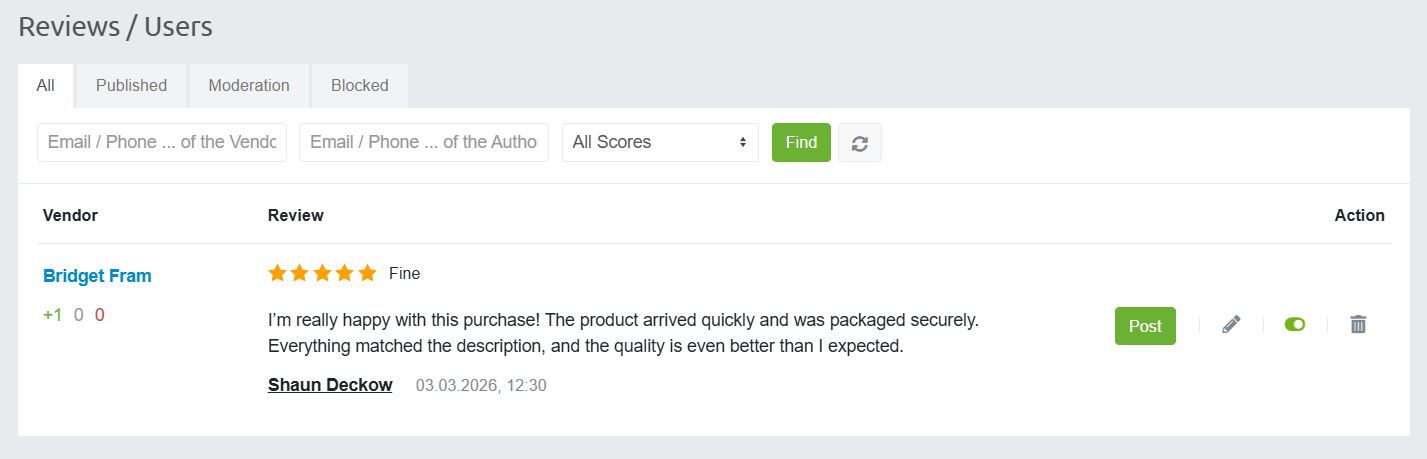The width and height of the screenshot is (1427, 459).
Task: Toggle the green review status switch
Action: (x=1294, y=325)
